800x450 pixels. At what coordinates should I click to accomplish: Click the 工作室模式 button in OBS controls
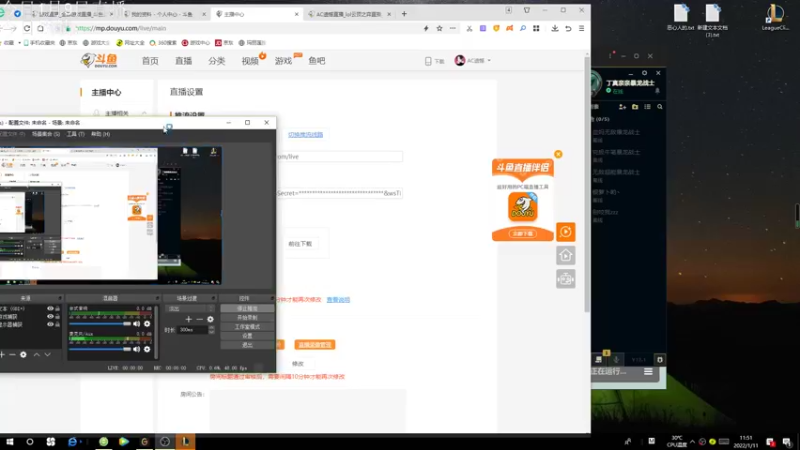(247, 327)
